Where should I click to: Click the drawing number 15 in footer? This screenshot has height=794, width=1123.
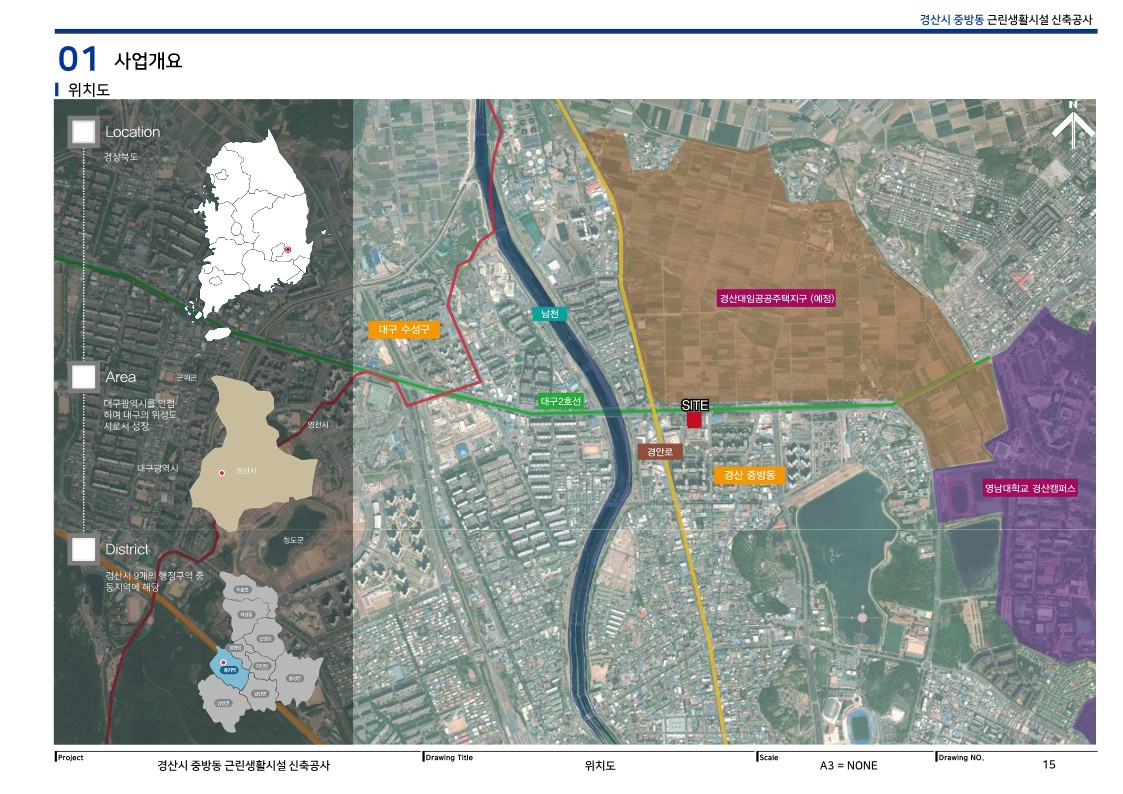coord(1048,765)
